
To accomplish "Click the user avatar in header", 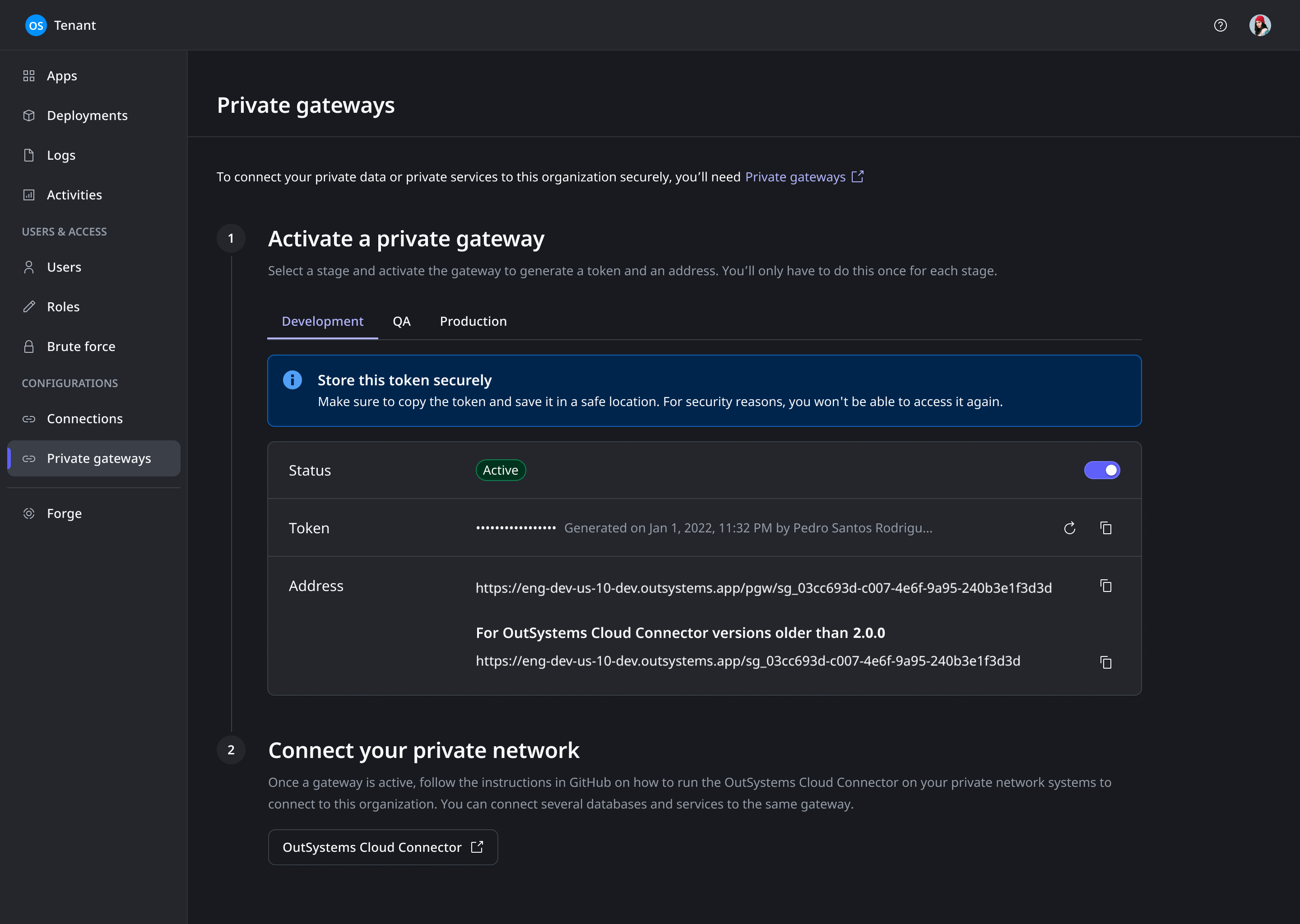I will point(1259,25).
